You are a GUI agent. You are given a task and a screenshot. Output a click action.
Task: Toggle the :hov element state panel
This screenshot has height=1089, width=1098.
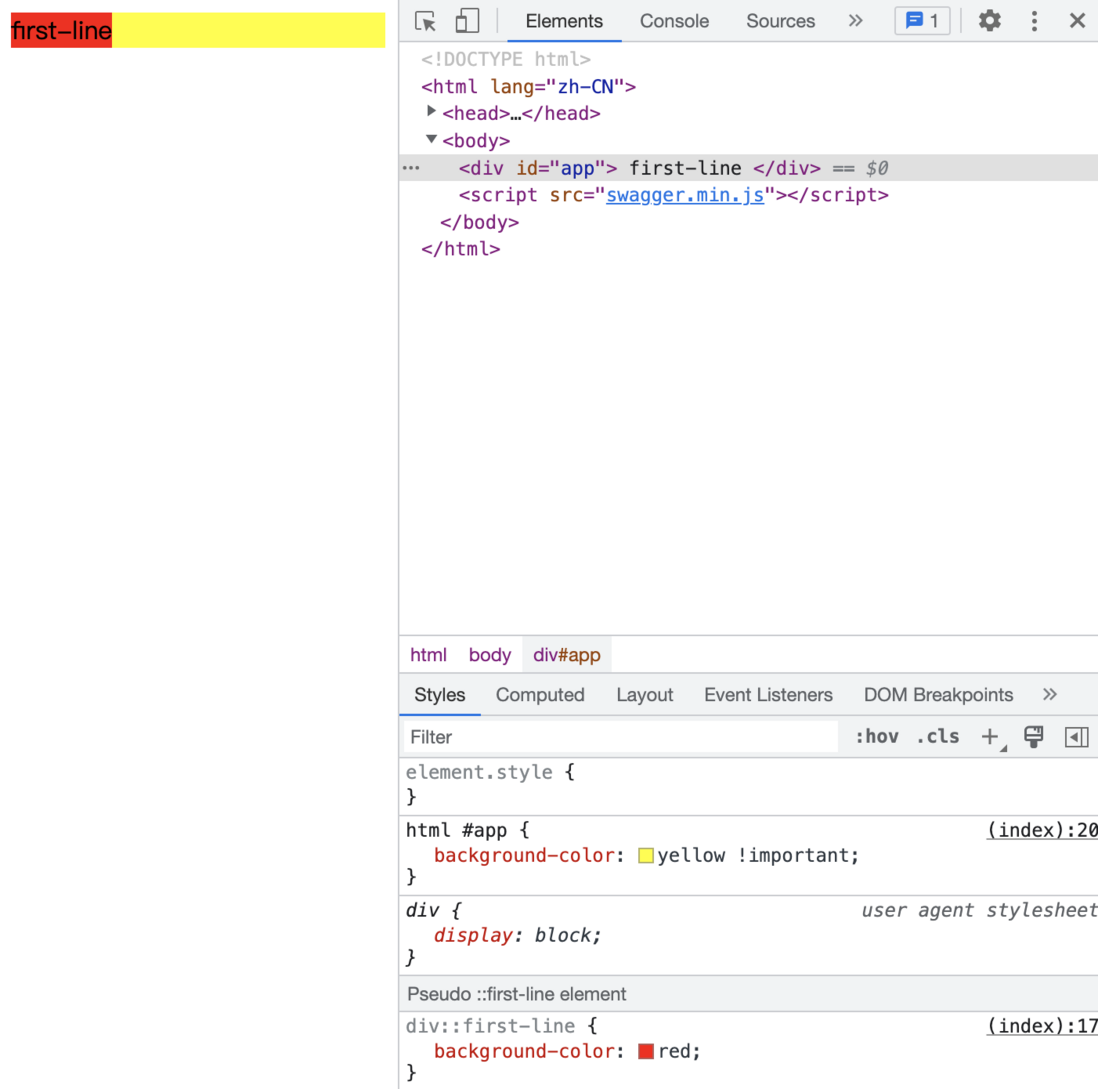[877, 737]
